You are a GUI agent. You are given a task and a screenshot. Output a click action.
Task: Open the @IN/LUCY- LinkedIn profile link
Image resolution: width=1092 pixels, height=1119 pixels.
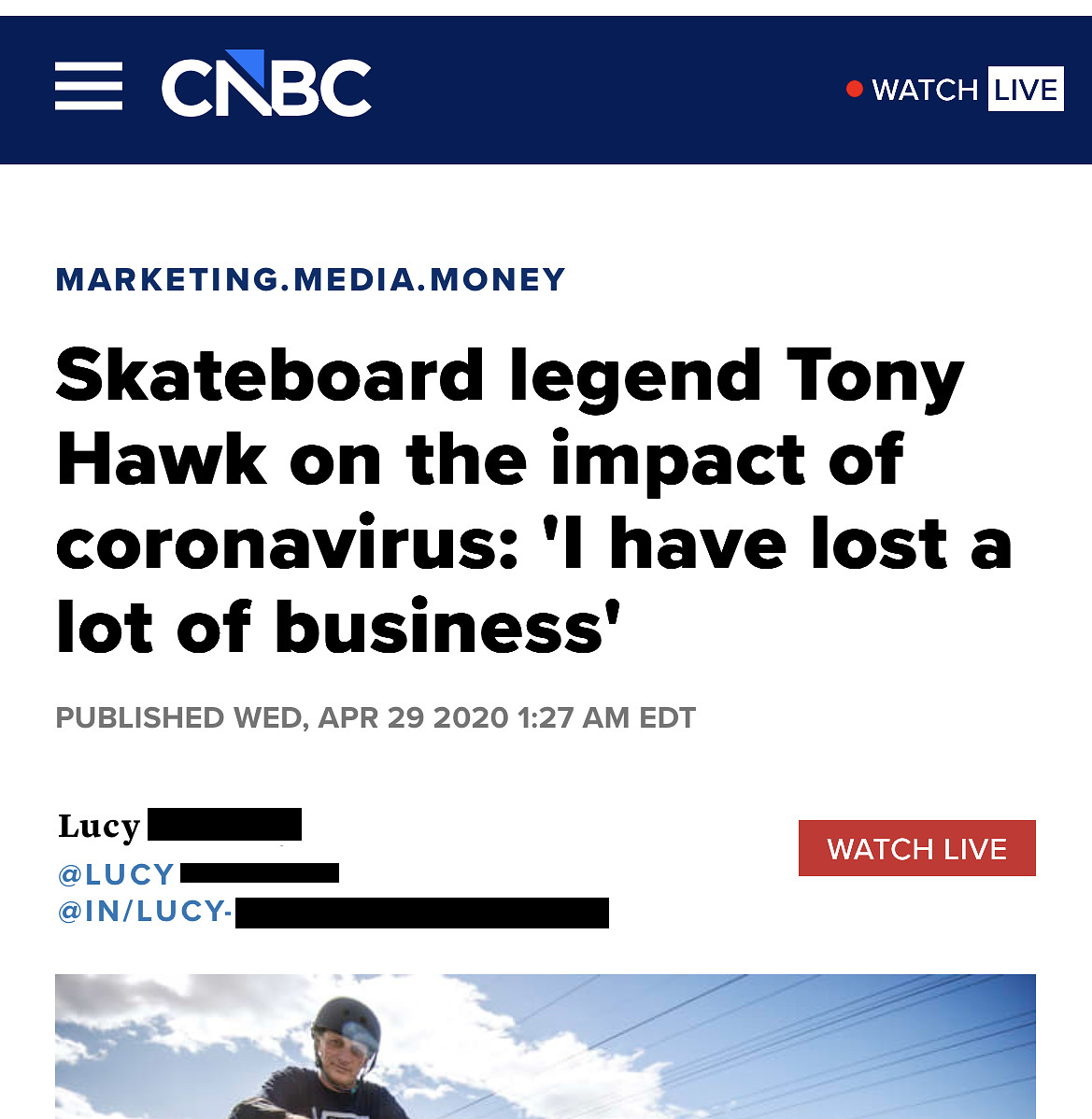145,911
